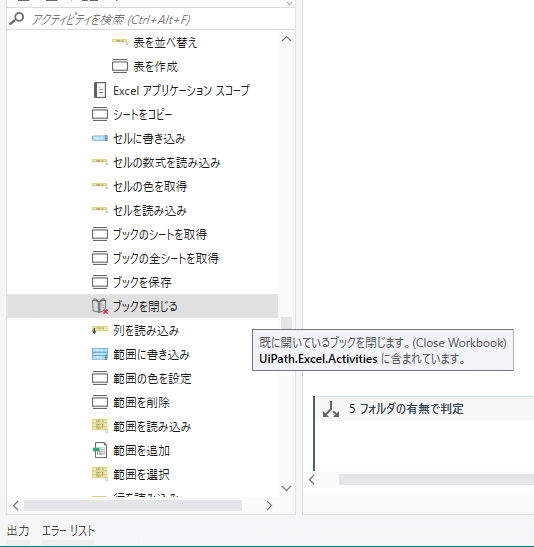Select the セルに書き込み label
Viewport: 534px width, 547px height.
tap(149, 139)
